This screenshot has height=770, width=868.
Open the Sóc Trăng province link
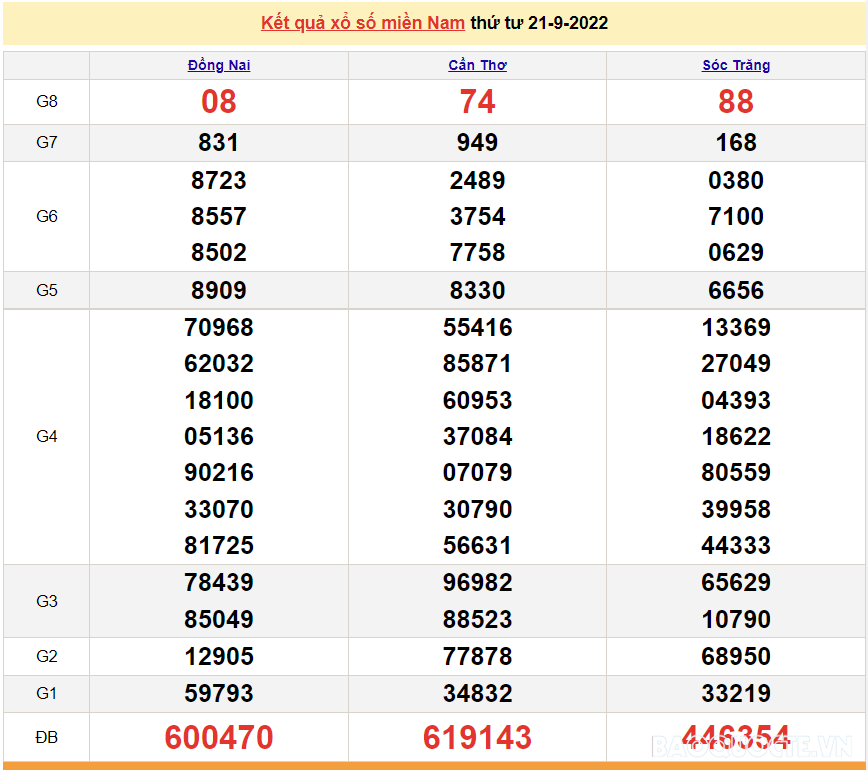pyautogui.click(x=736, y=65)
